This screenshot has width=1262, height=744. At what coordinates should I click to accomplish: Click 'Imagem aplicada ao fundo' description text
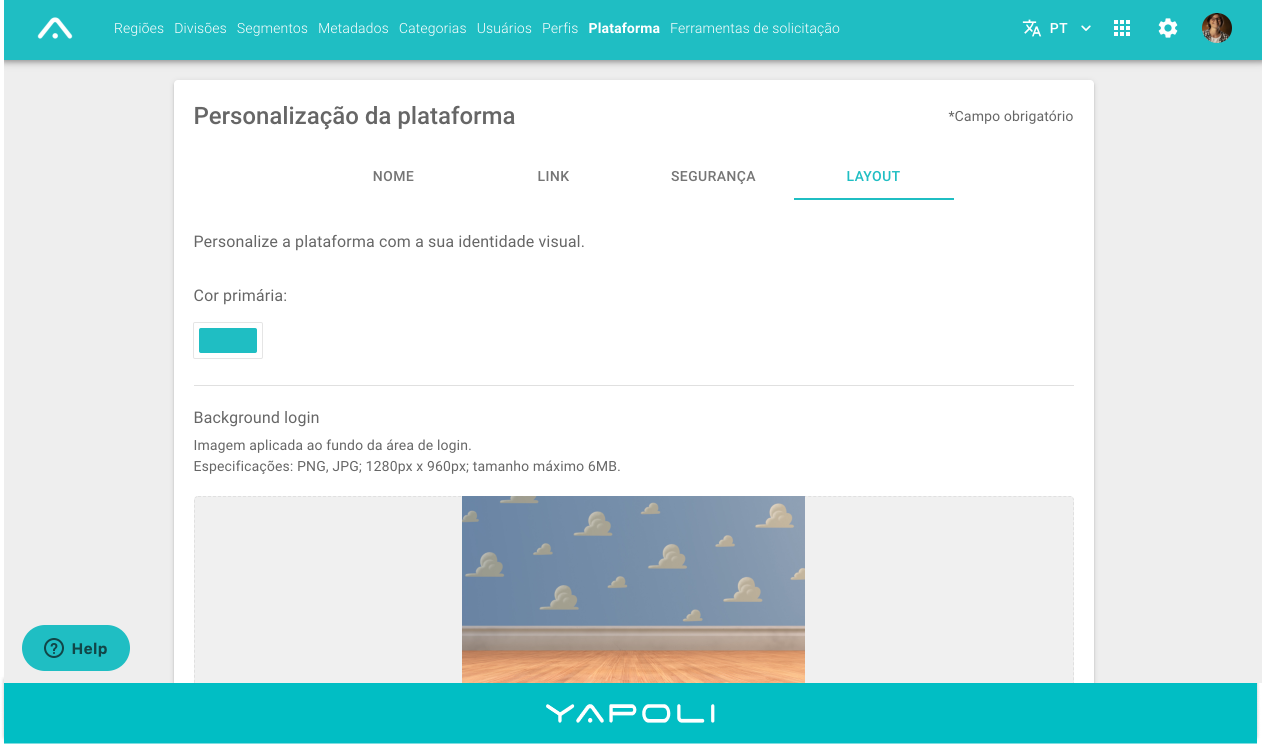(332, 445)
